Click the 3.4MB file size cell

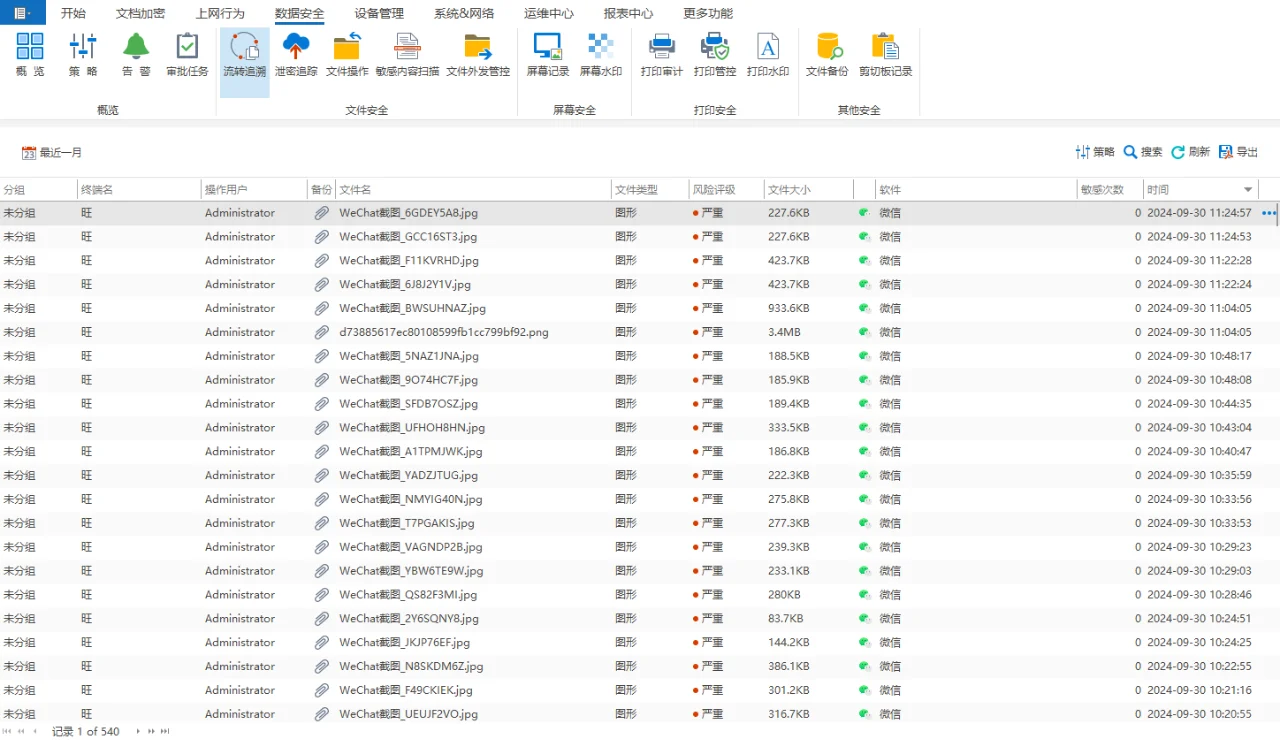[784, 332]
